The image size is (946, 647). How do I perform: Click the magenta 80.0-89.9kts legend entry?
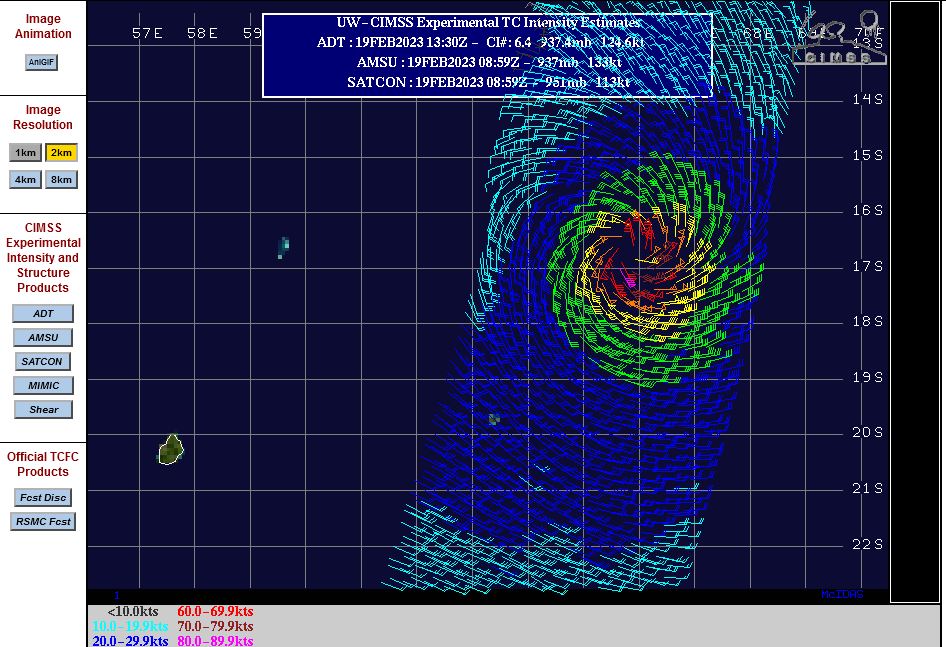click(x=215, y=641)
